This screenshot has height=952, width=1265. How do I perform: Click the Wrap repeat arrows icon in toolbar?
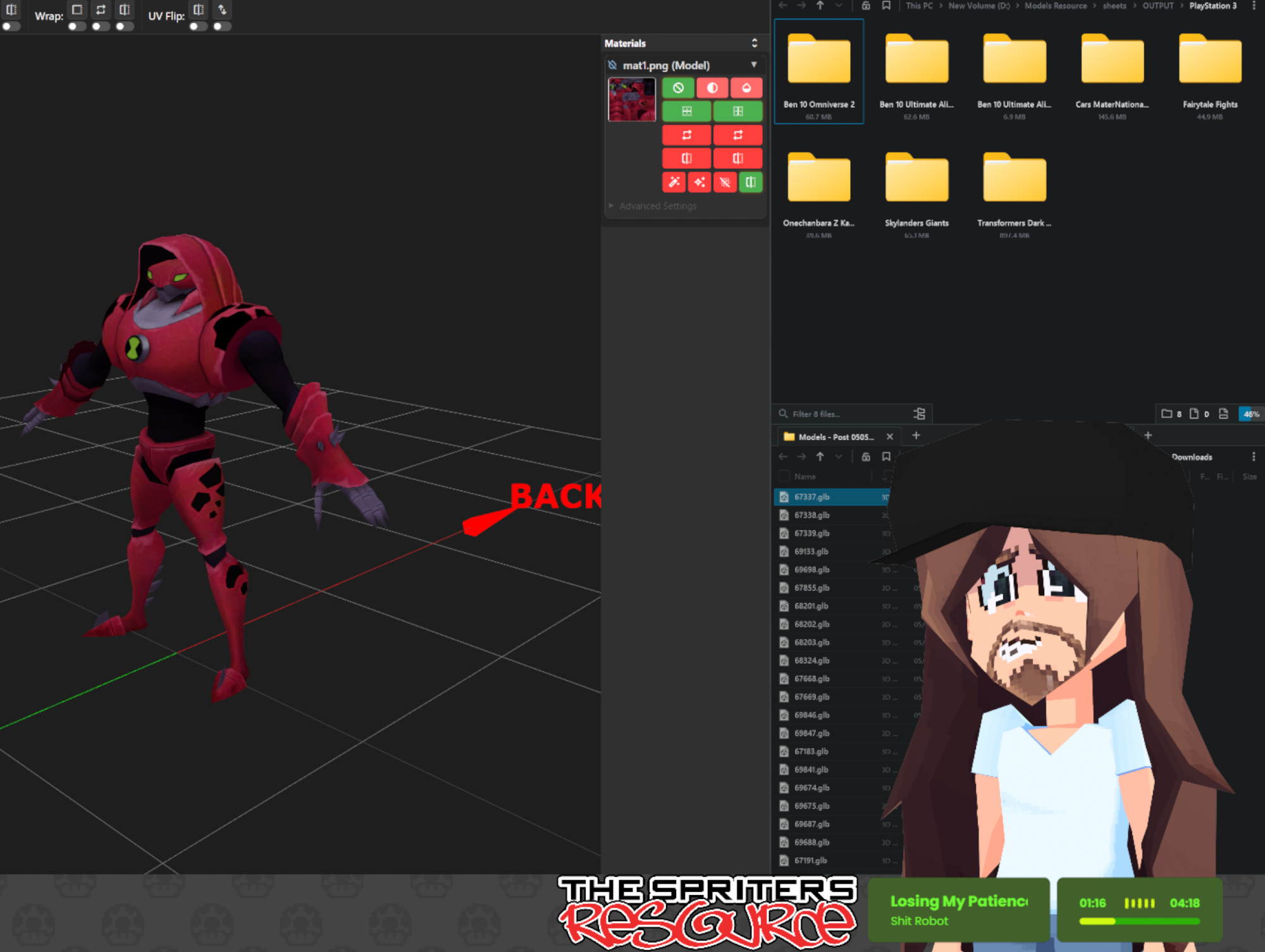101,9
